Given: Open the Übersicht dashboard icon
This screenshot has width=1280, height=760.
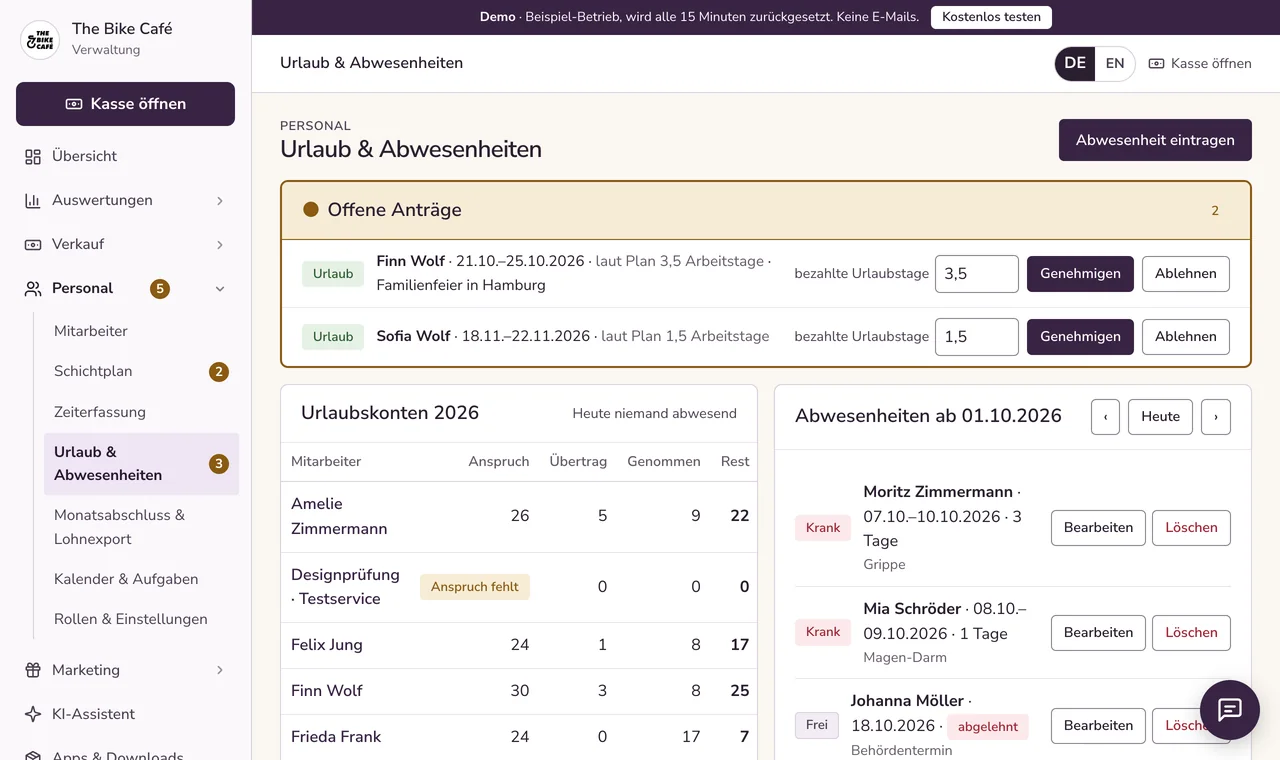Looking at the screenshot, I should (x=33, y=156).
